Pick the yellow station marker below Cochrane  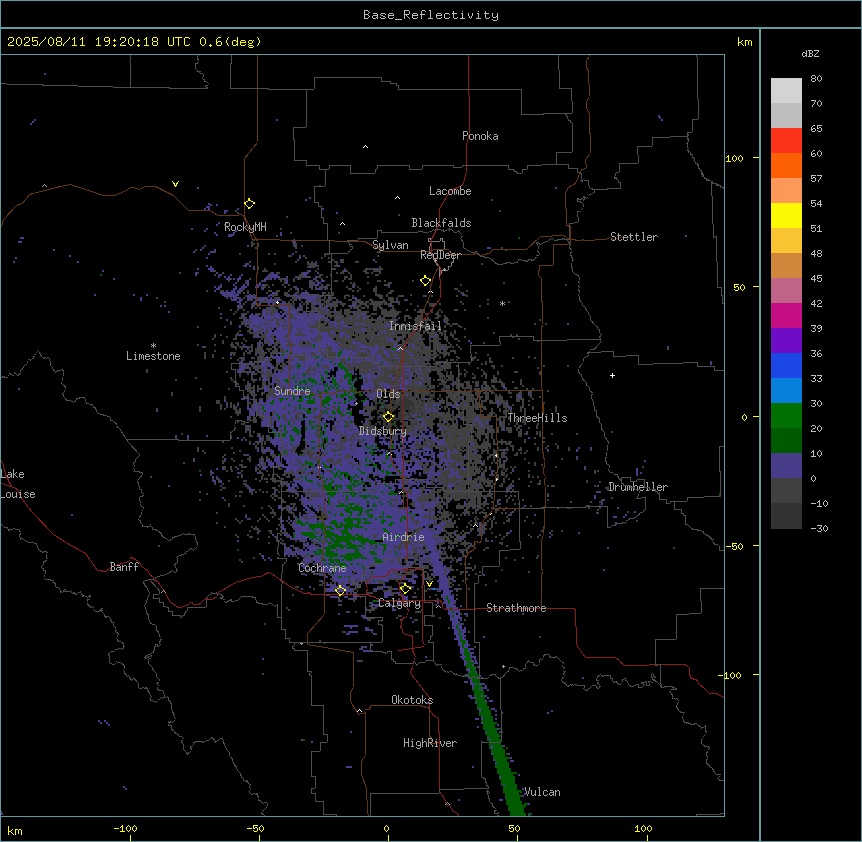(340, 591)
